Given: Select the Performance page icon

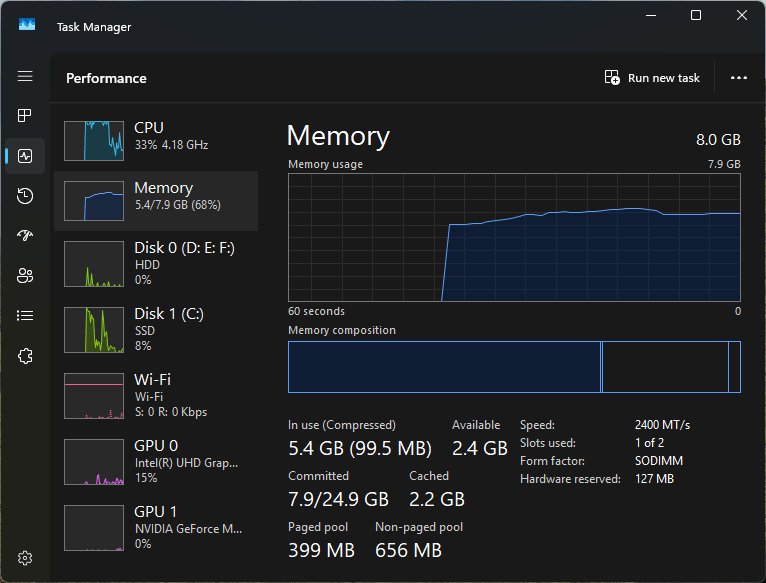Looking at the screenshot, I should point(25,156).
